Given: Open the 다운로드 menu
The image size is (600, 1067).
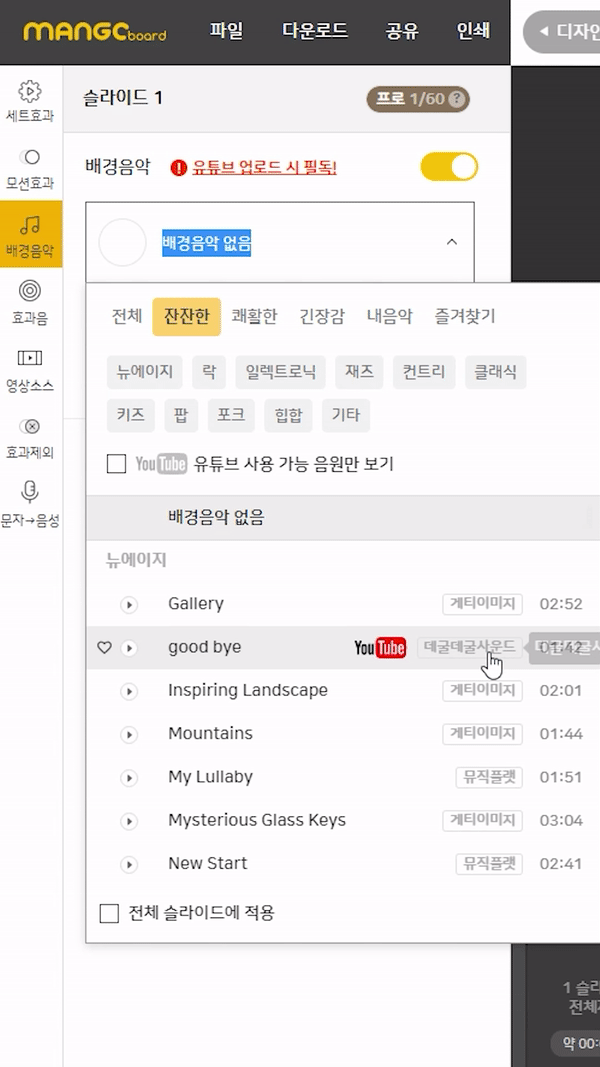Looking at the screenshot, I should click(314, 31).
